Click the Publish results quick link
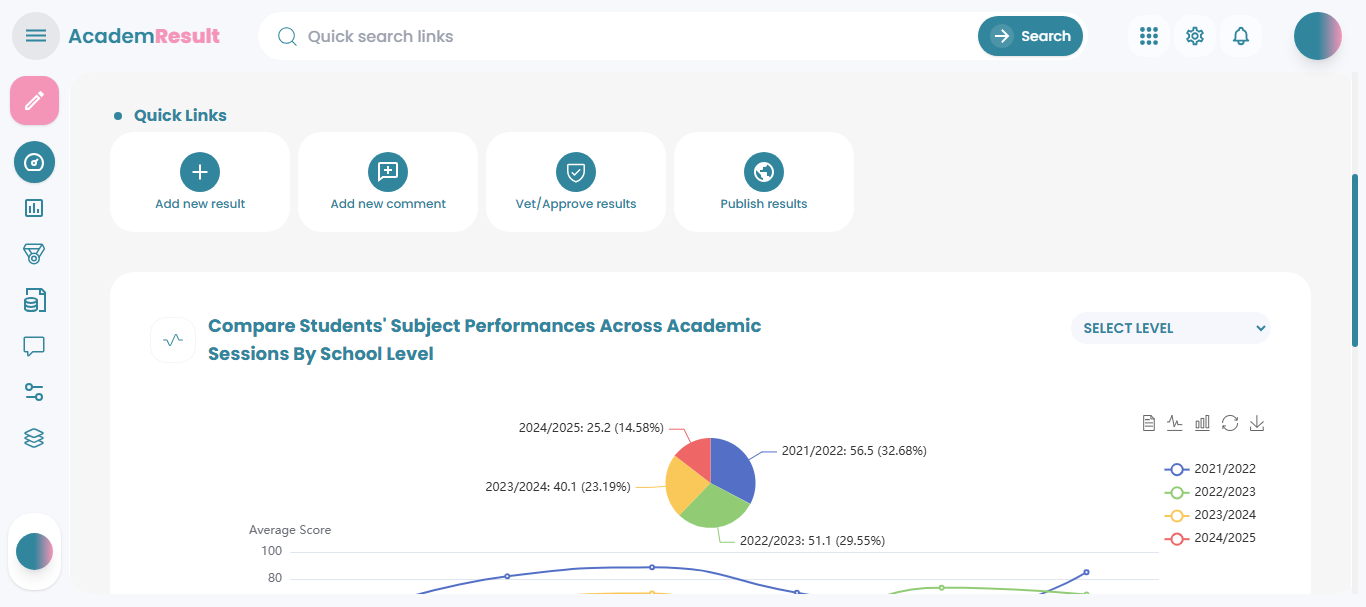 pyautogui.click(x=763, y=182)
